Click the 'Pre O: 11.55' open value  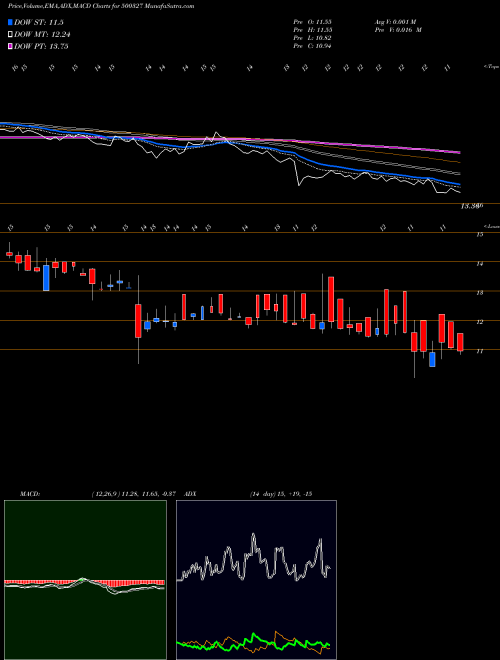click(x=312, y=22)
